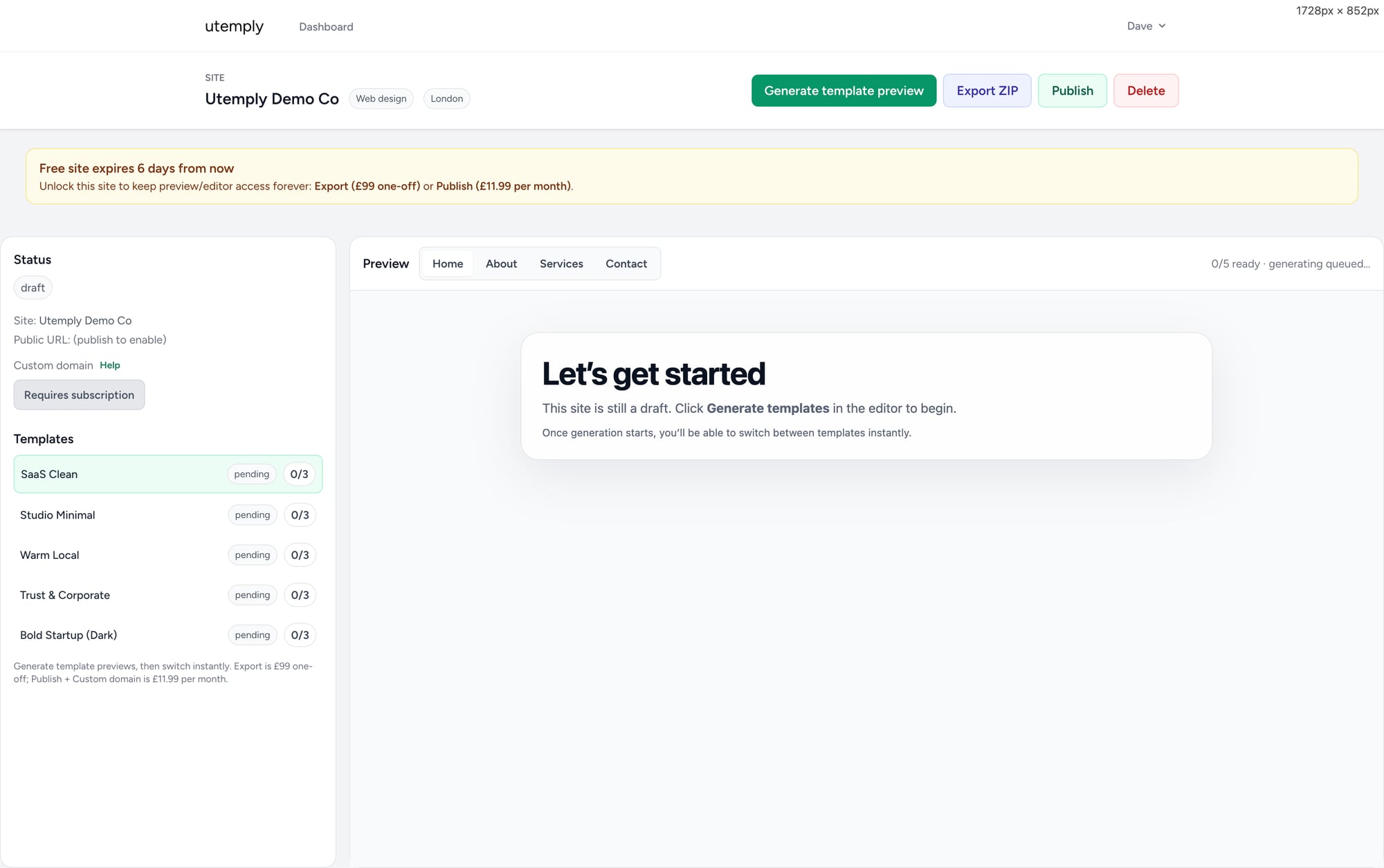The width and height of the screenshot is (1384, 868).
Task: Go to the Dashboard nav link
Action: [x=326, y=27]
